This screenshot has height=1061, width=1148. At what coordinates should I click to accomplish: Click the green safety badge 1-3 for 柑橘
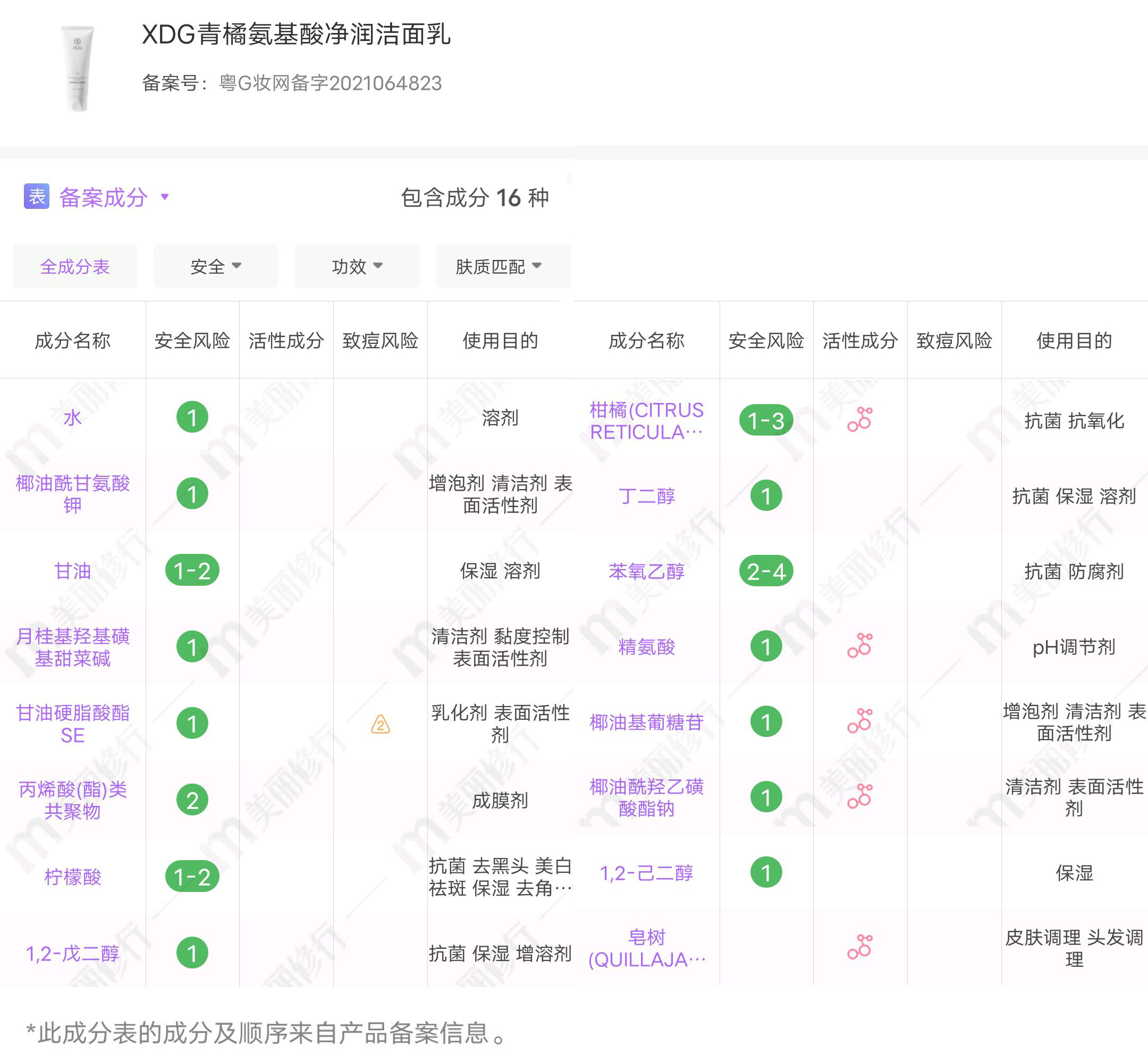[766, 420]
